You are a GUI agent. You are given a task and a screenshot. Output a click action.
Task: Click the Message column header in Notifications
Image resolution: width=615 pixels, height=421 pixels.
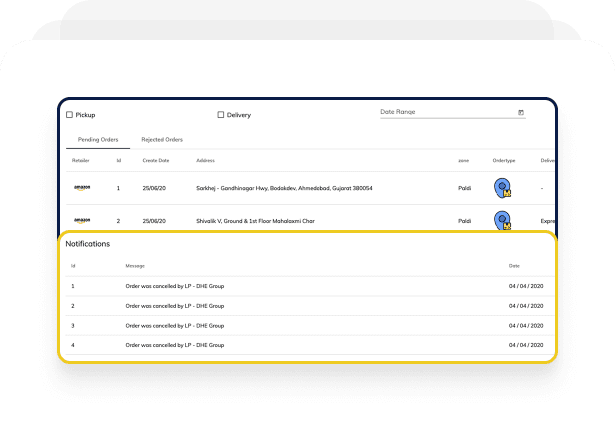click(135, 266)
